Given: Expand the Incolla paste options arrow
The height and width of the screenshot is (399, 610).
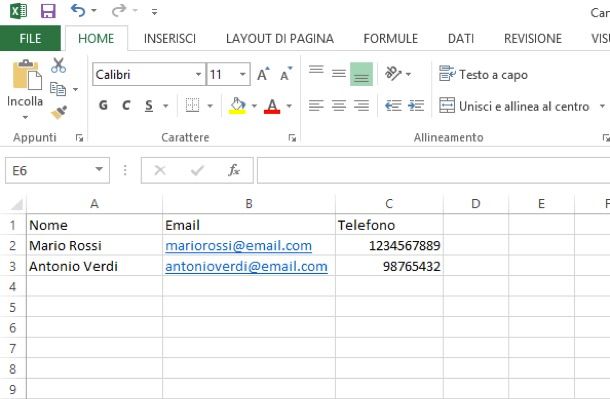Looking at the screenshot, I should (25, 117).
